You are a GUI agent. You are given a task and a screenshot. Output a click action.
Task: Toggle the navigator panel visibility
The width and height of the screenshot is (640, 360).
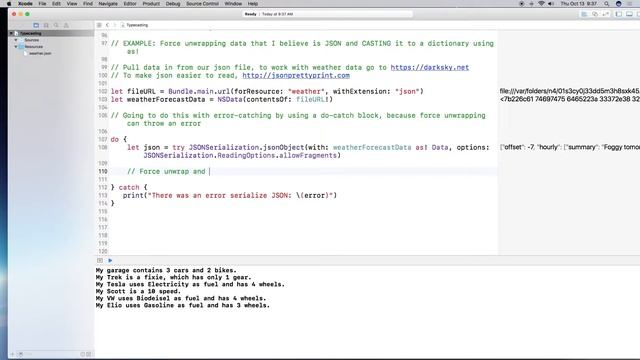619,14
